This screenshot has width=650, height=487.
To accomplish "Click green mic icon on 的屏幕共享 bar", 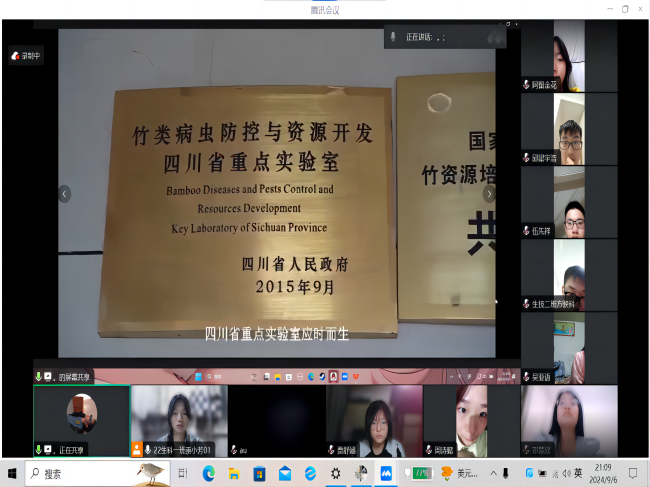I will point(39,376).
